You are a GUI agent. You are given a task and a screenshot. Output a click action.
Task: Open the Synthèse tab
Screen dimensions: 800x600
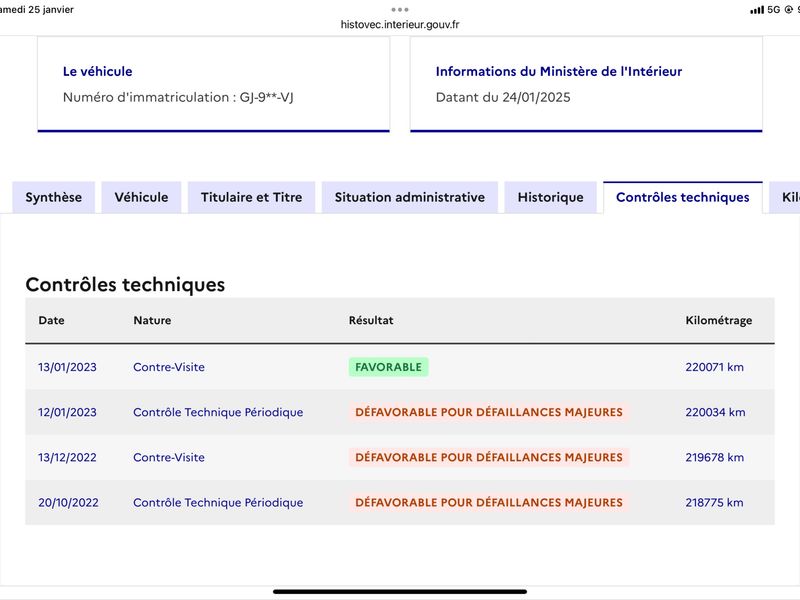(54, 197)
